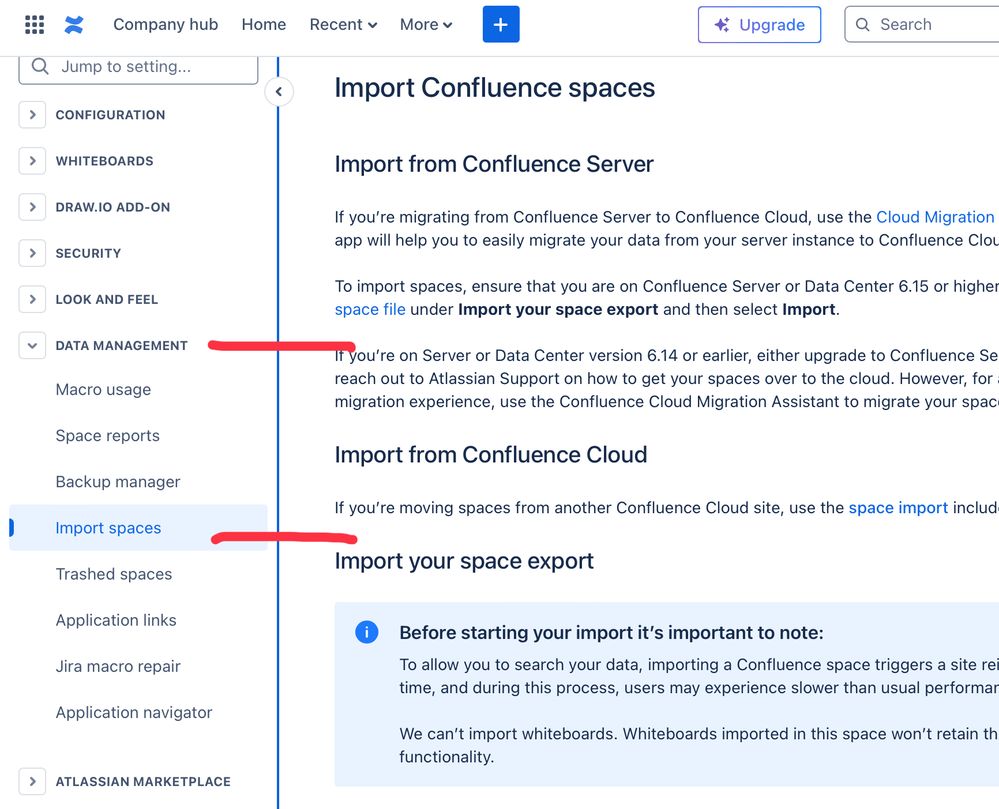Expand the Draw.io Add-on section

click(x=32, y=207)
